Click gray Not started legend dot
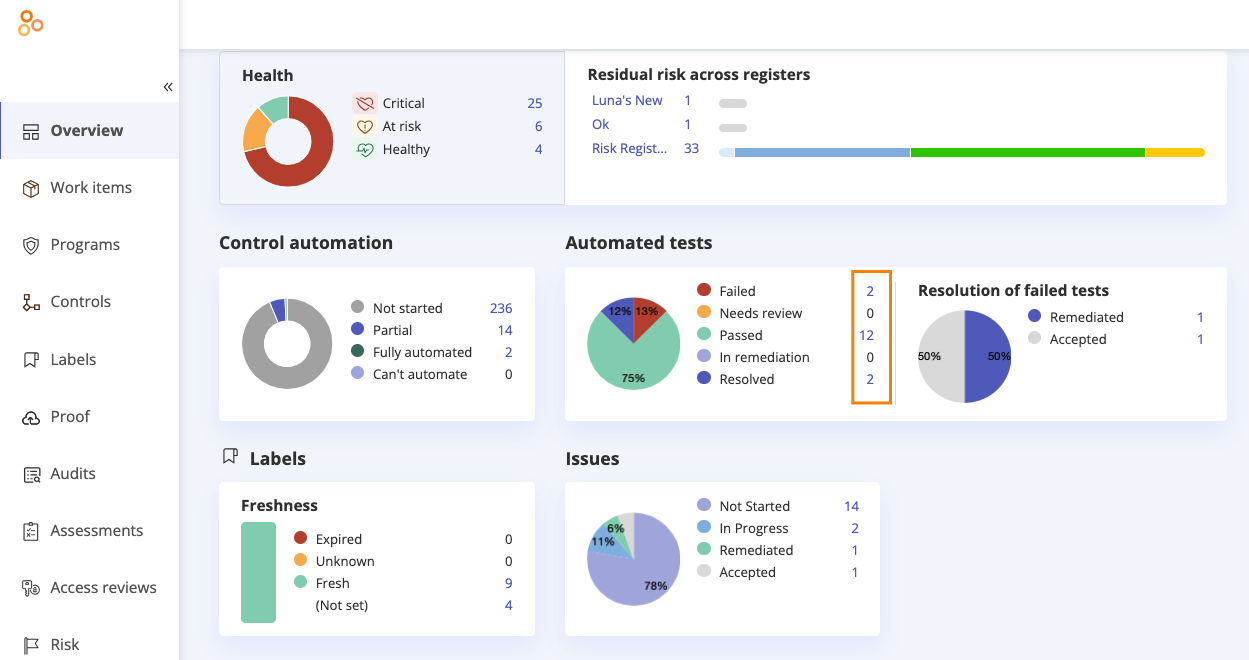The width and height of the screenshot is (1249, 660). [358, 307]
